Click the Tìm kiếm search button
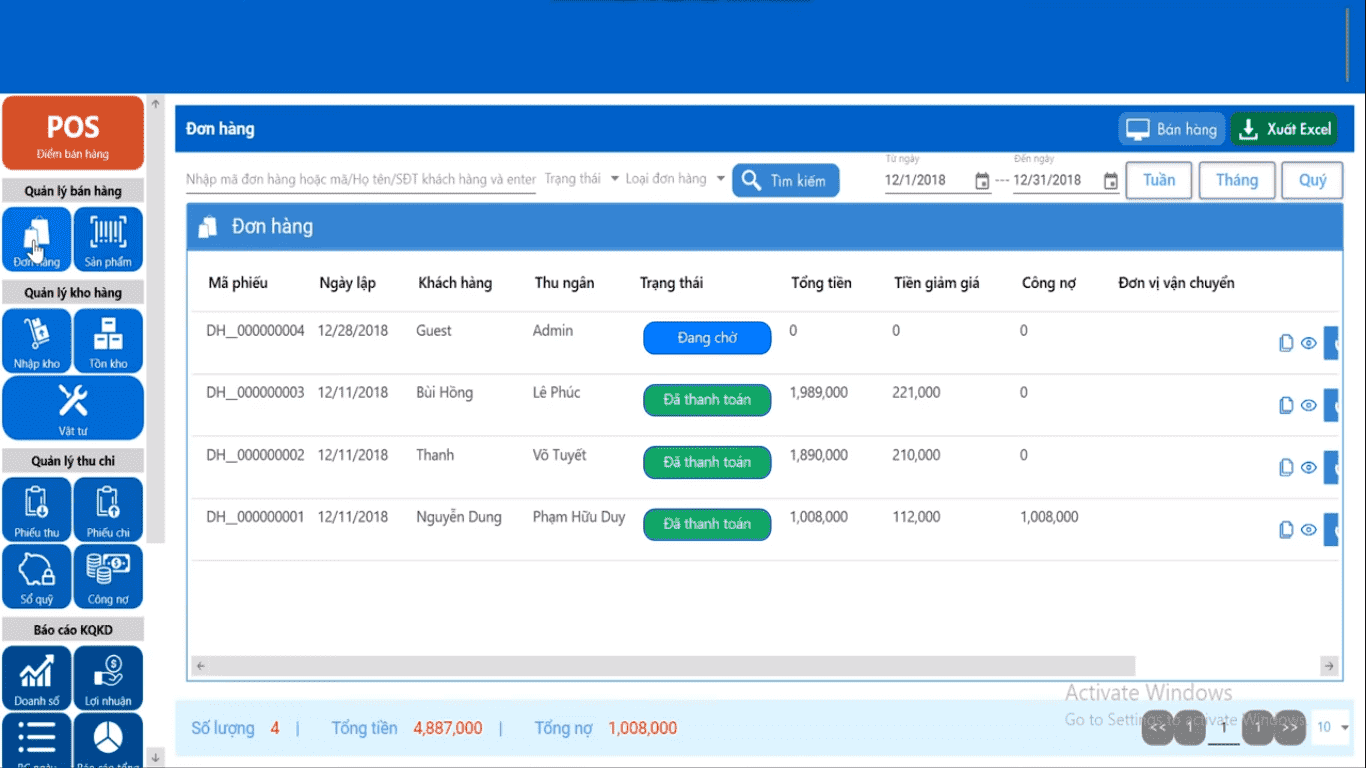 786,181
